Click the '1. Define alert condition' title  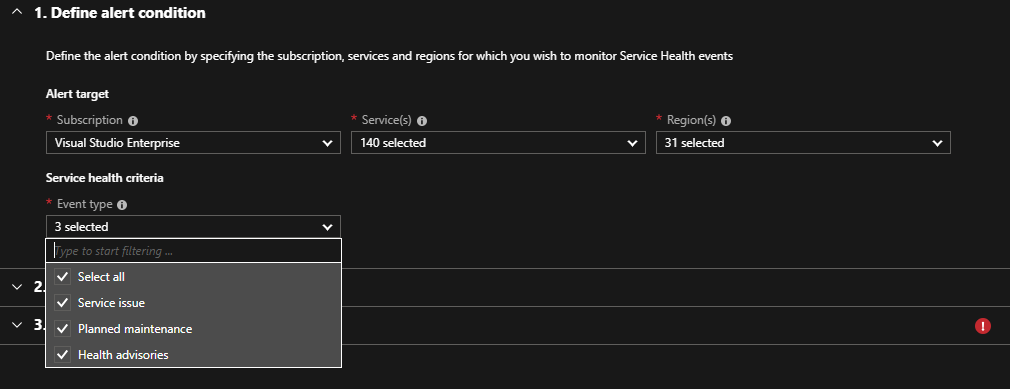point(120,12)
